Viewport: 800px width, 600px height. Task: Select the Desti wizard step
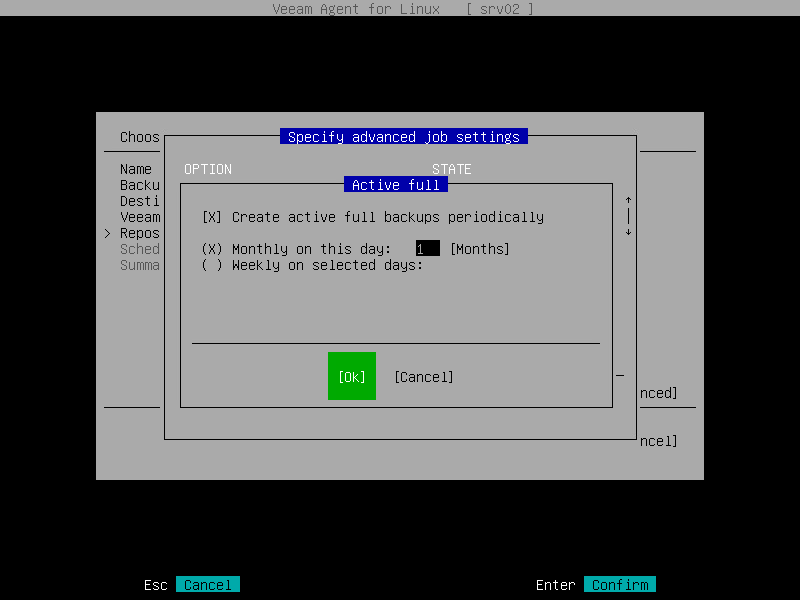tap(140, 201)
